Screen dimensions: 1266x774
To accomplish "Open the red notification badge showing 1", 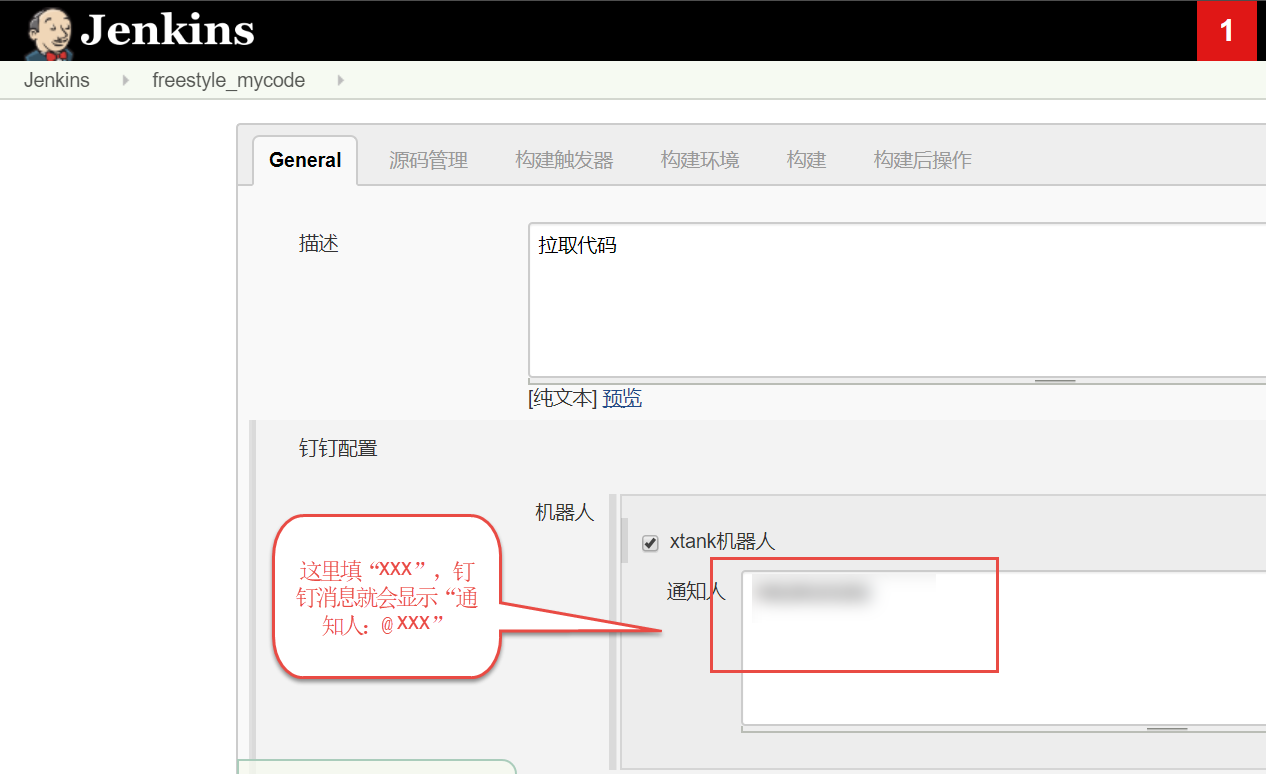I will 1226,31.
